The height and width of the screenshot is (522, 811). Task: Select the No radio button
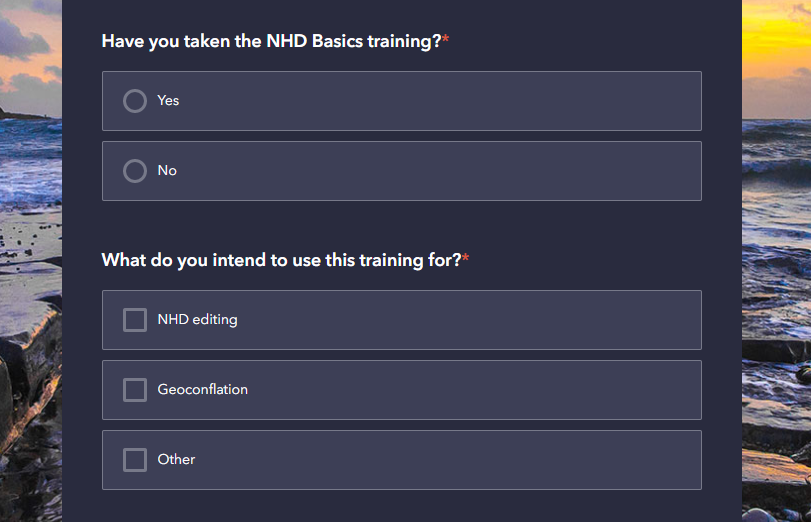(135, 171)
